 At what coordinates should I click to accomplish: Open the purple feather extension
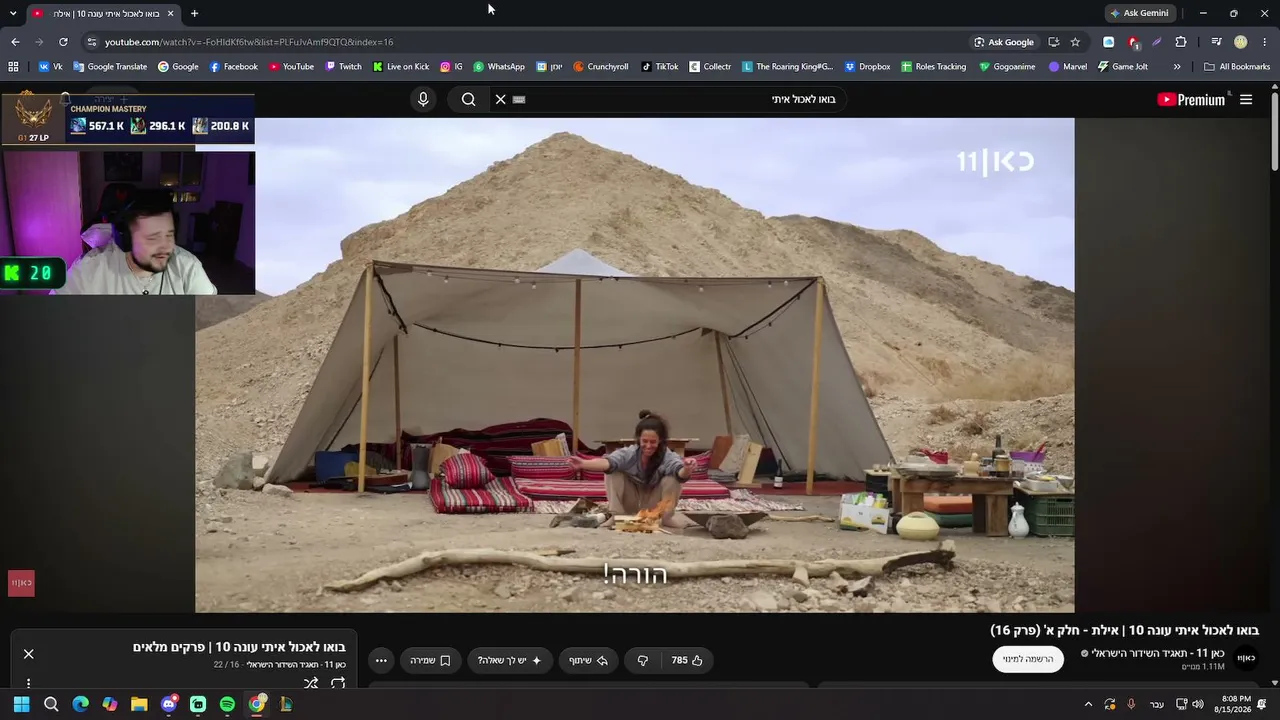1157,42
